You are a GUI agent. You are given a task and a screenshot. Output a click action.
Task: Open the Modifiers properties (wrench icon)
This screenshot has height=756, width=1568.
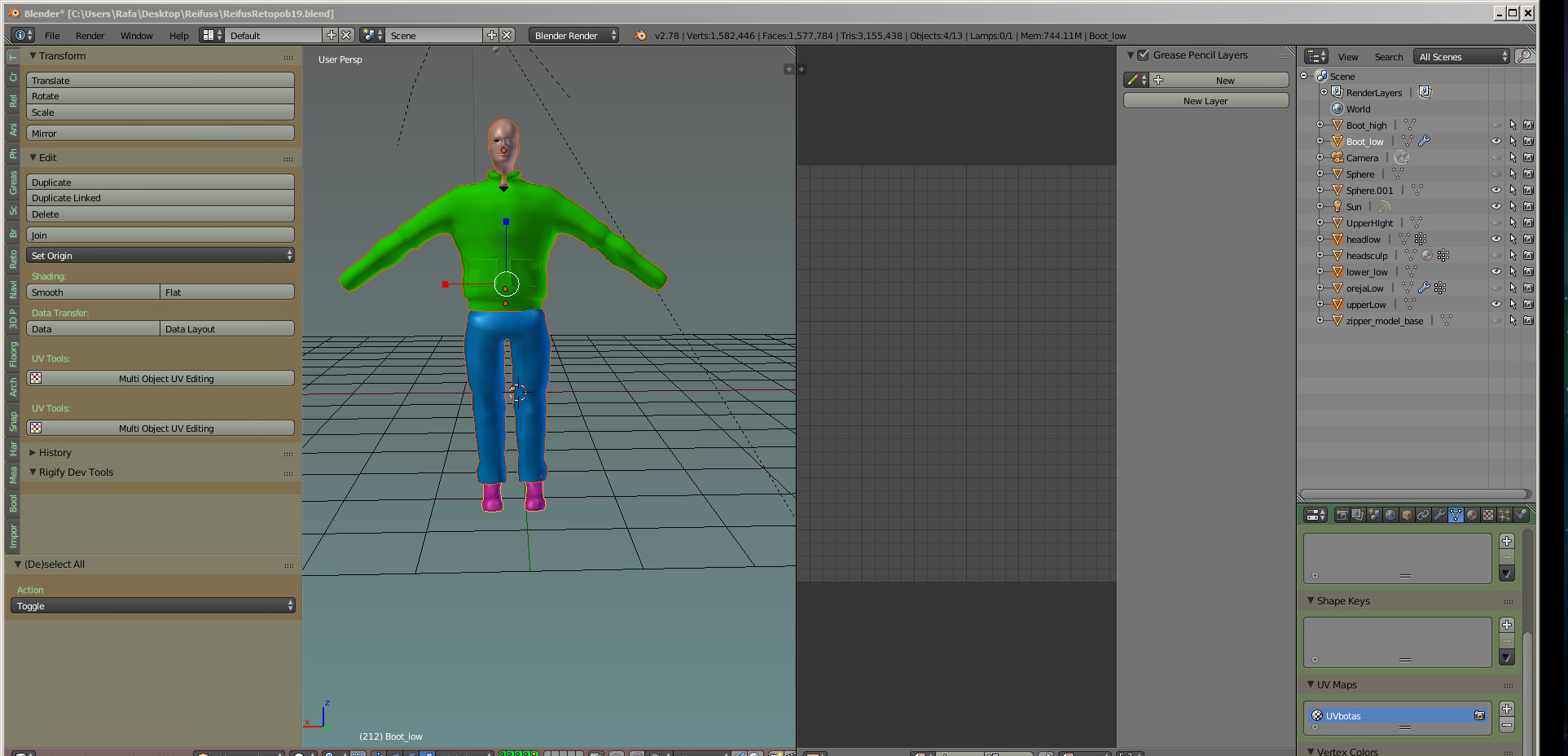(1440, 515)
